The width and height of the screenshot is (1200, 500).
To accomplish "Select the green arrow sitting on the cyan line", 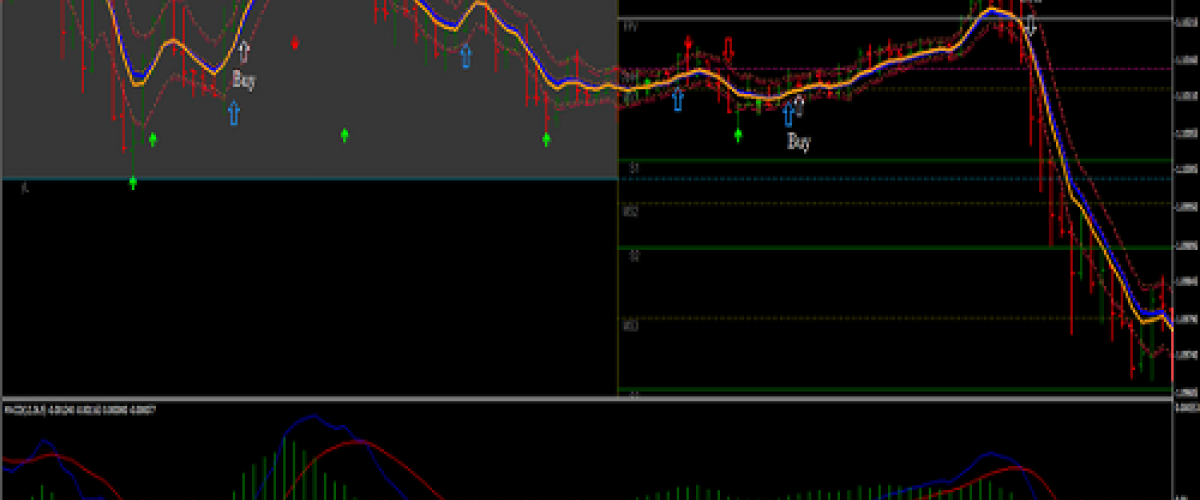I will point(133,182).
